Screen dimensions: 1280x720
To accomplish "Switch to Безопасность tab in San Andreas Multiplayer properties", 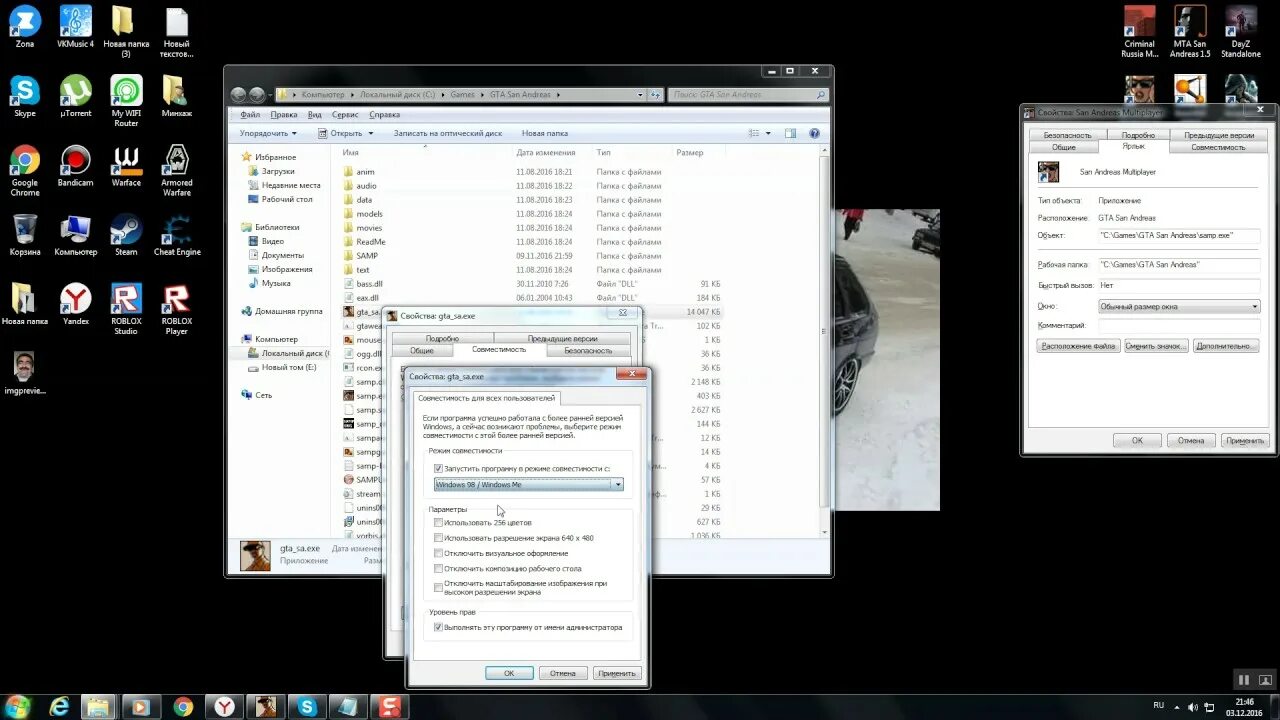I will [x=1067, y=135].
